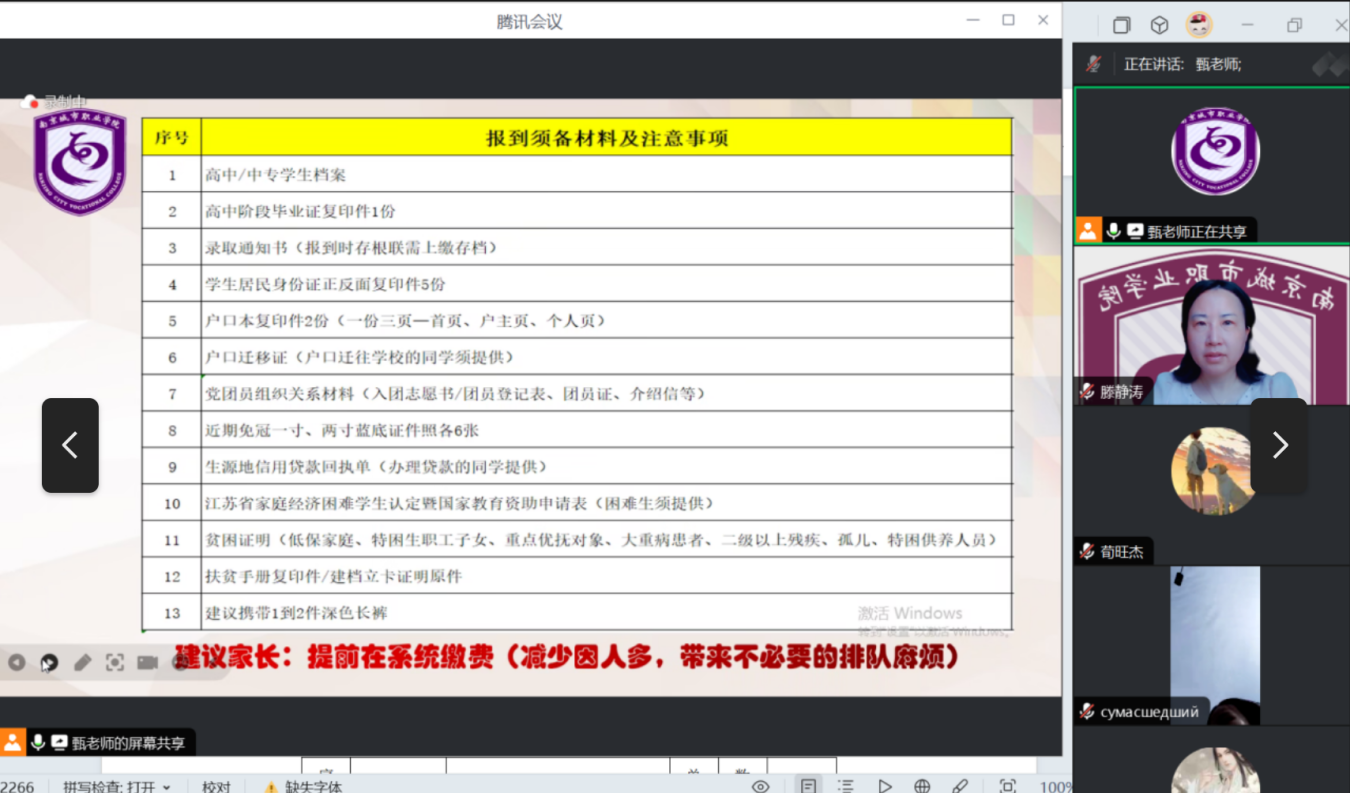1350x793 pixels.
Task: Click the play/reading mode triangle icon
Action: pyautogui.click(x=885, y=786)
